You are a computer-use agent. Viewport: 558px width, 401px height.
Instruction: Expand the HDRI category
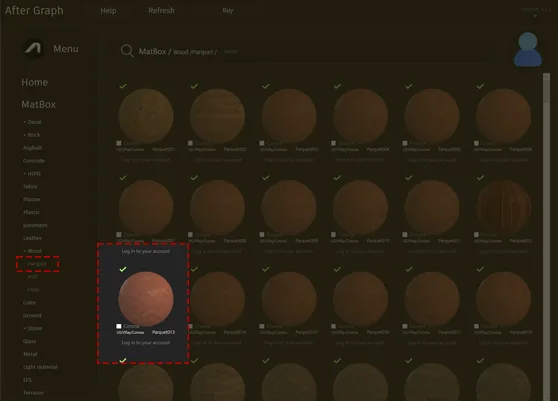tap(32, 174)
